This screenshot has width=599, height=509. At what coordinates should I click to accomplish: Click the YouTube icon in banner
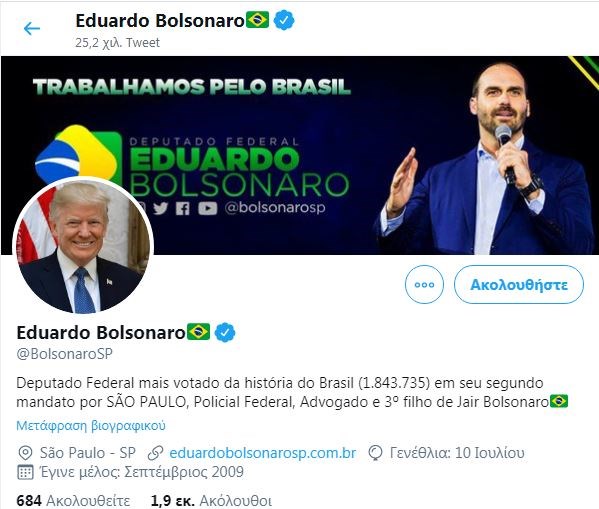pyautogui.click(x=207, y=208)
